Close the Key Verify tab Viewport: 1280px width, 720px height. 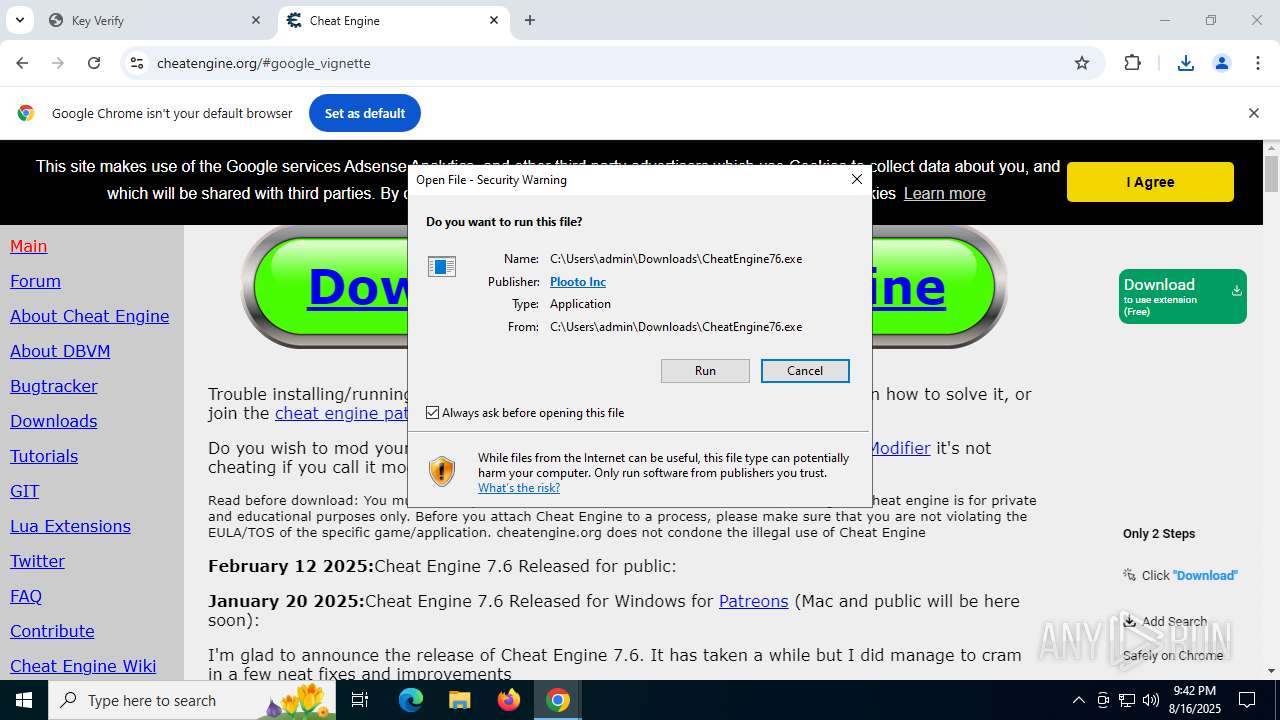pos(256,20)
